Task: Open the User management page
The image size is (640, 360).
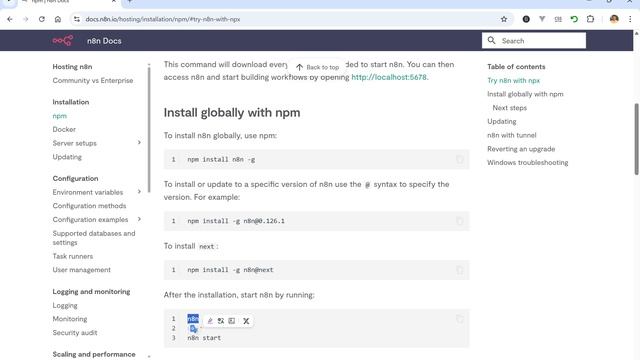Action: [x=82, y=270]
